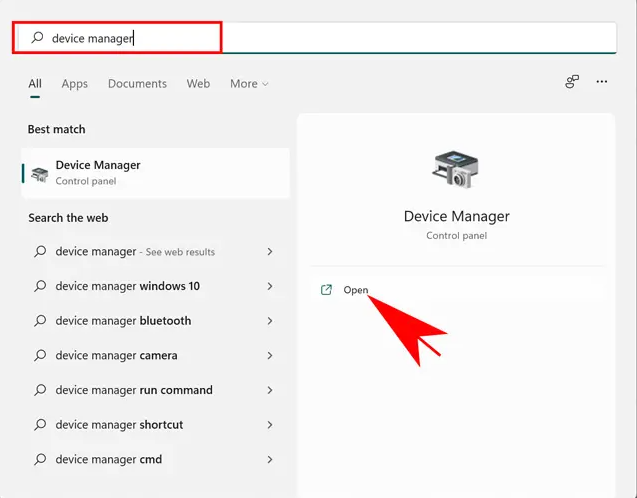This screenshot has height=498, width=637.
Task: Click search icon next to "device manager cmd"
Action: pos(40,459)
